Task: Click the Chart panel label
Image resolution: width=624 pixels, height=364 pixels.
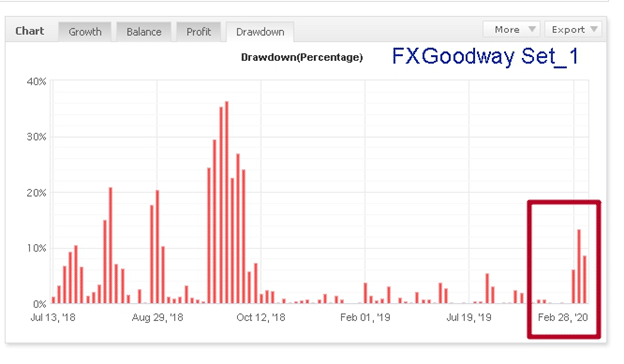Action: pyautogui.click(x=29, y=31)
